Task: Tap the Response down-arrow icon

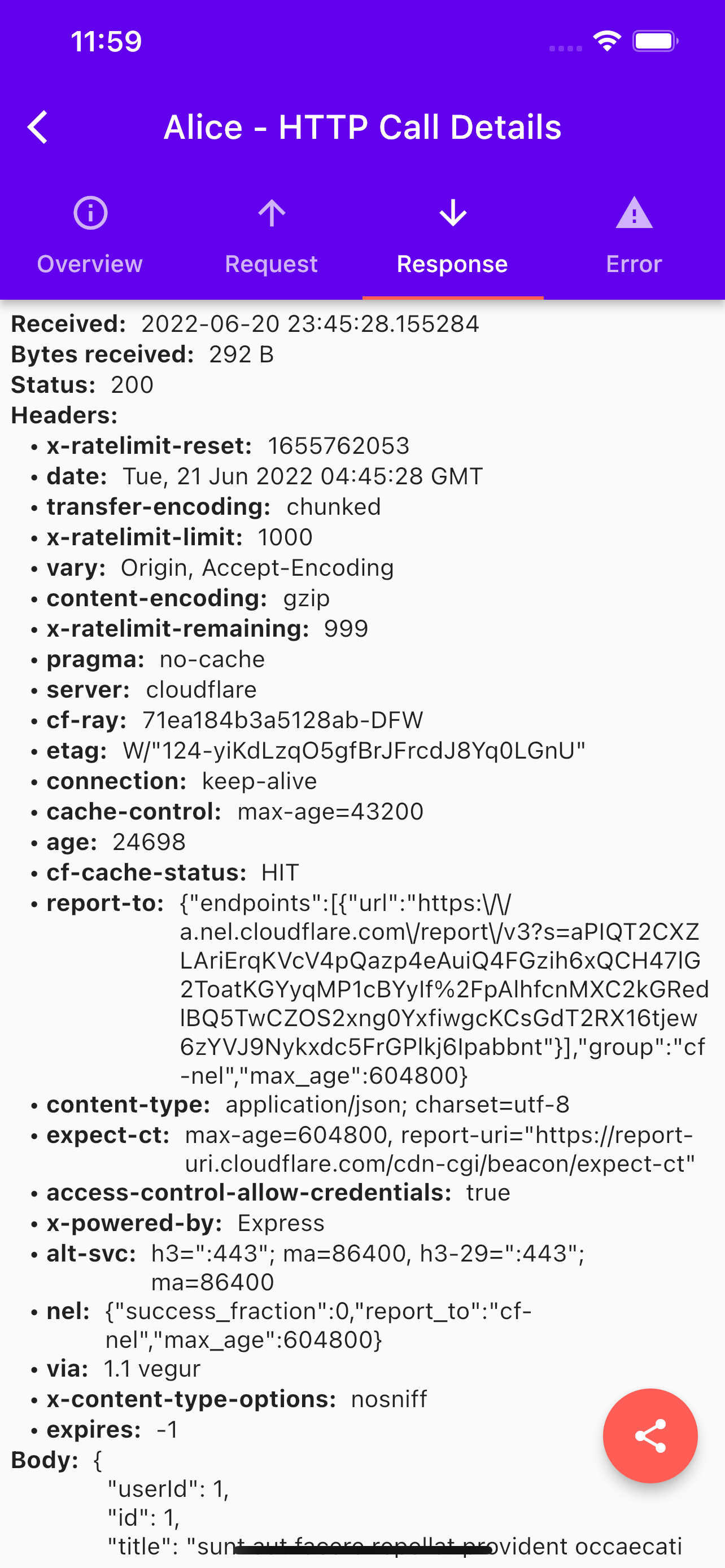Action: pyautogui.click(x=453, y=213)
